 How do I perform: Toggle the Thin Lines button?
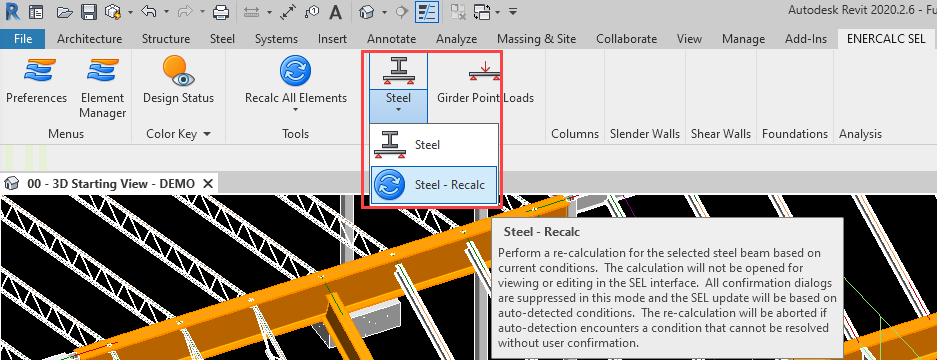(x=427, y=11)
